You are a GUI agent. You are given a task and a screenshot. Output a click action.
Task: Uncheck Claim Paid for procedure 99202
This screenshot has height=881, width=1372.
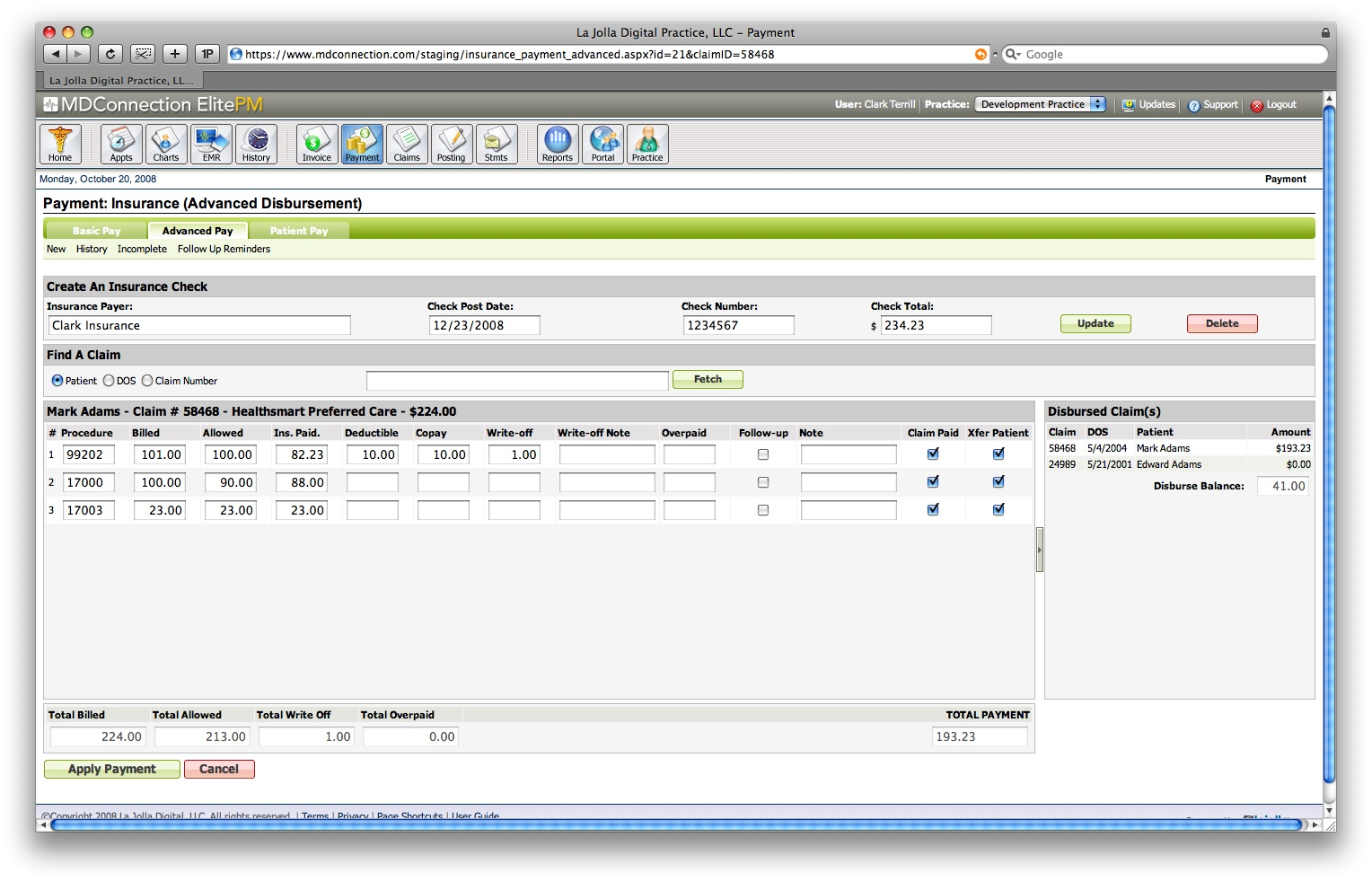[933, 454]
